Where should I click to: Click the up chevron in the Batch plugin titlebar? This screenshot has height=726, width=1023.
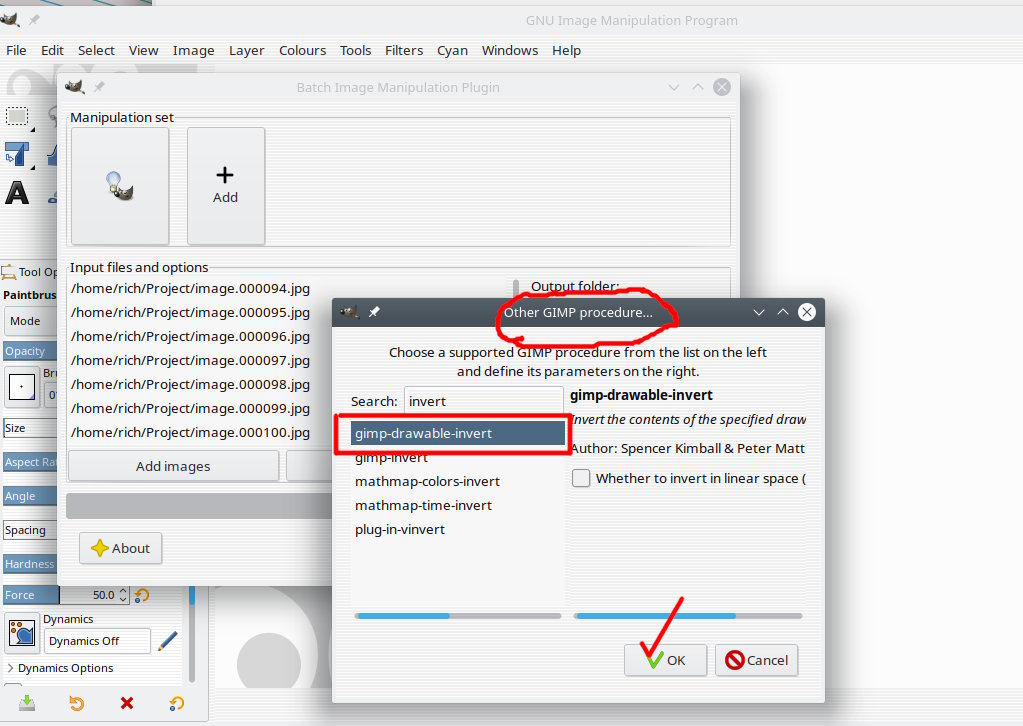coord(698,87)
